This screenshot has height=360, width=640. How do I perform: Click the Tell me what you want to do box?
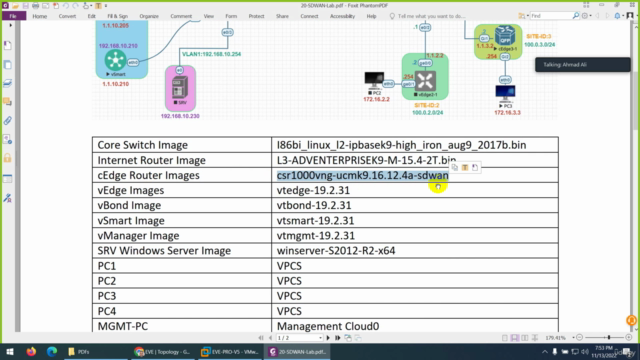coord(427,16)
